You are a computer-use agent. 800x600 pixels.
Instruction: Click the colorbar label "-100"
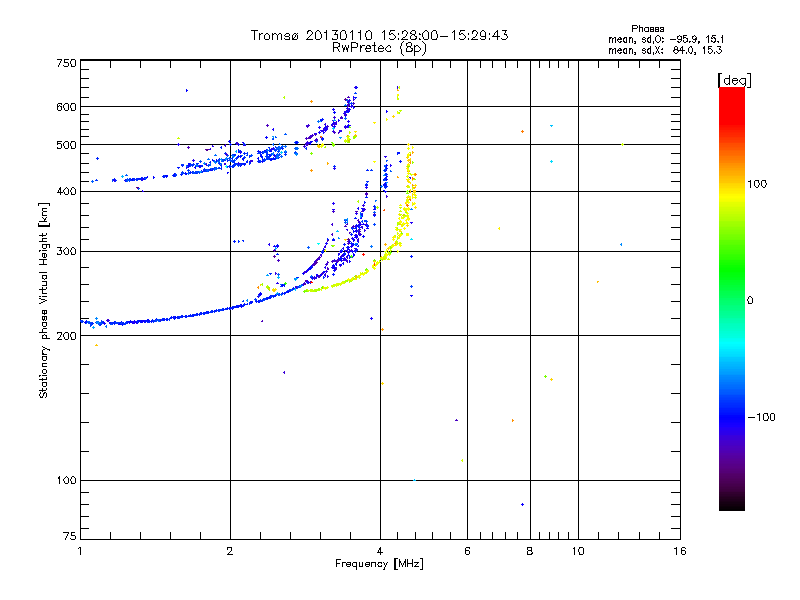(x=761, y=417)
